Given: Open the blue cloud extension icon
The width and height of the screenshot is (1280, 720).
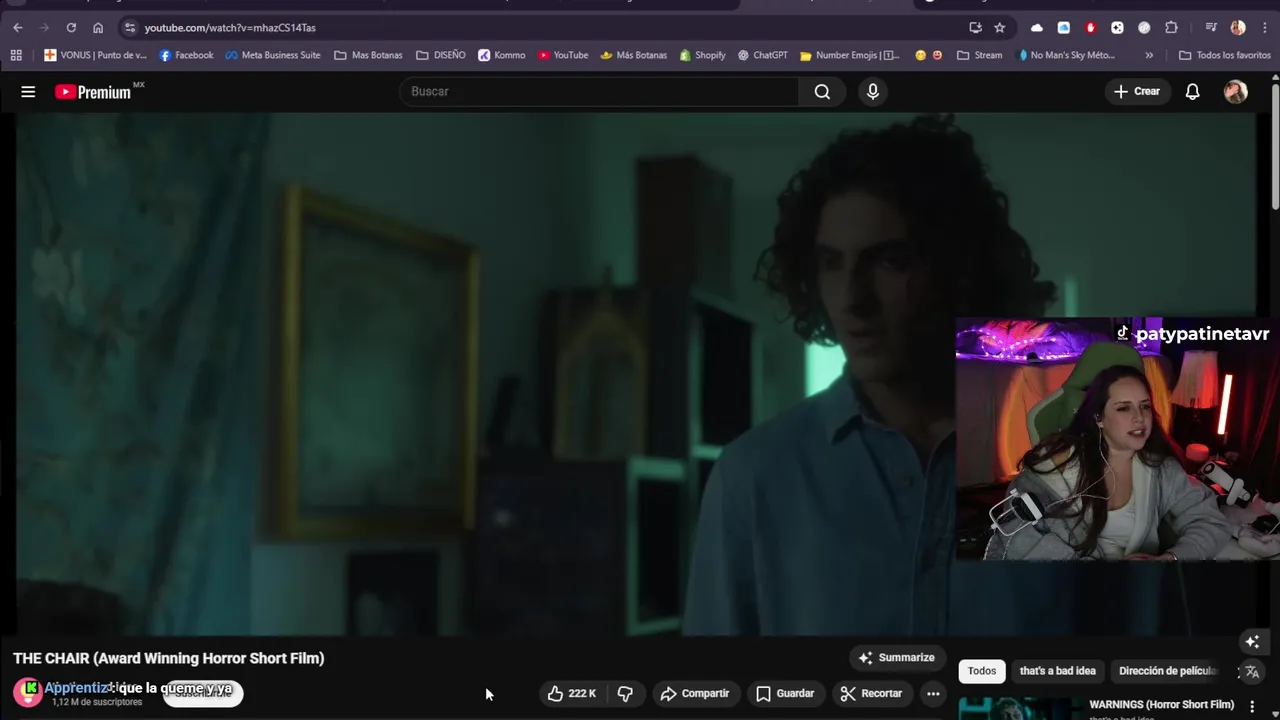Looking at the screenshot, I should coord(1063,27).
